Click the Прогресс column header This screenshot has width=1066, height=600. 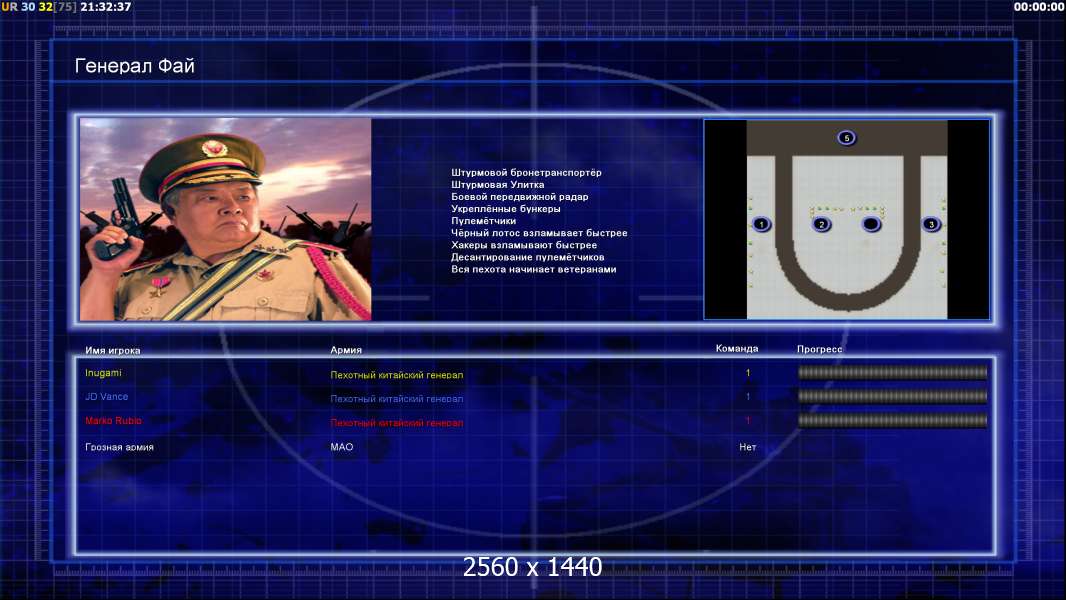[820, 350]
